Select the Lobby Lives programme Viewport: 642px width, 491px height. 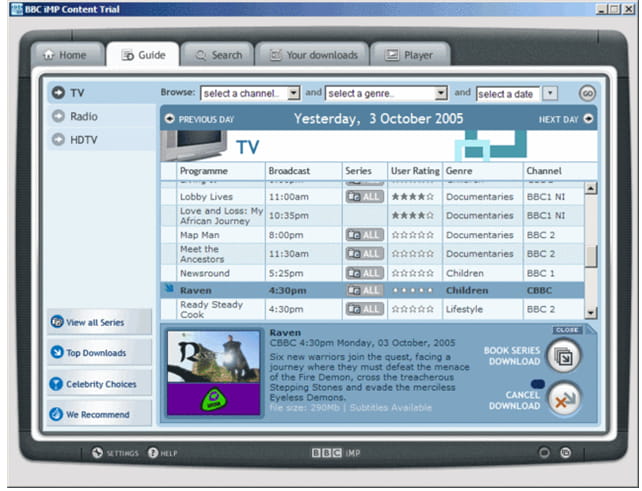pyautogui.click(x=206, y=197)
